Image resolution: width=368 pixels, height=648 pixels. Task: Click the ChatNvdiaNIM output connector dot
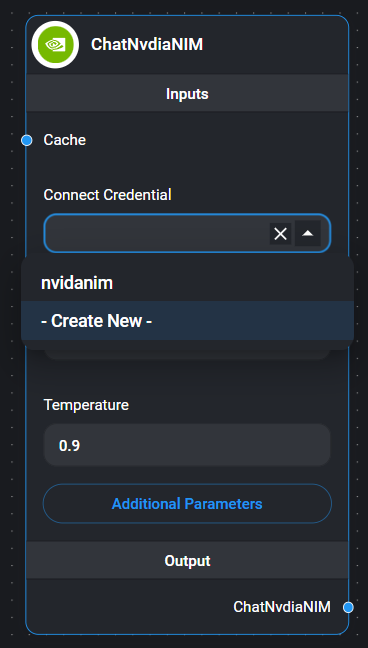348,607
